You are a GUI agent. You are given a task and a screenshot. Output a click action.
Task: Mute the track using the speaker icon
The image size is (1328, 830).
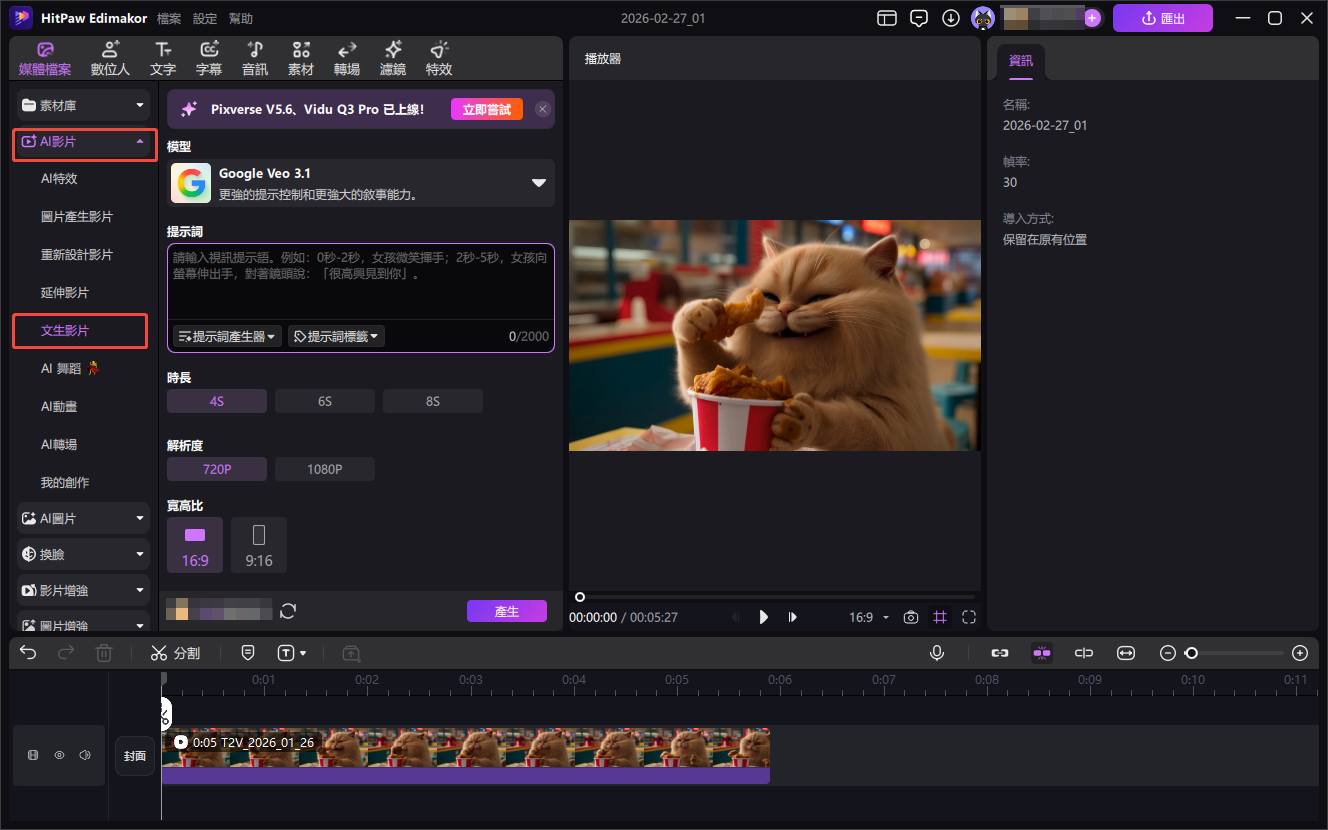pyautogui.click(x=85, y=756)
